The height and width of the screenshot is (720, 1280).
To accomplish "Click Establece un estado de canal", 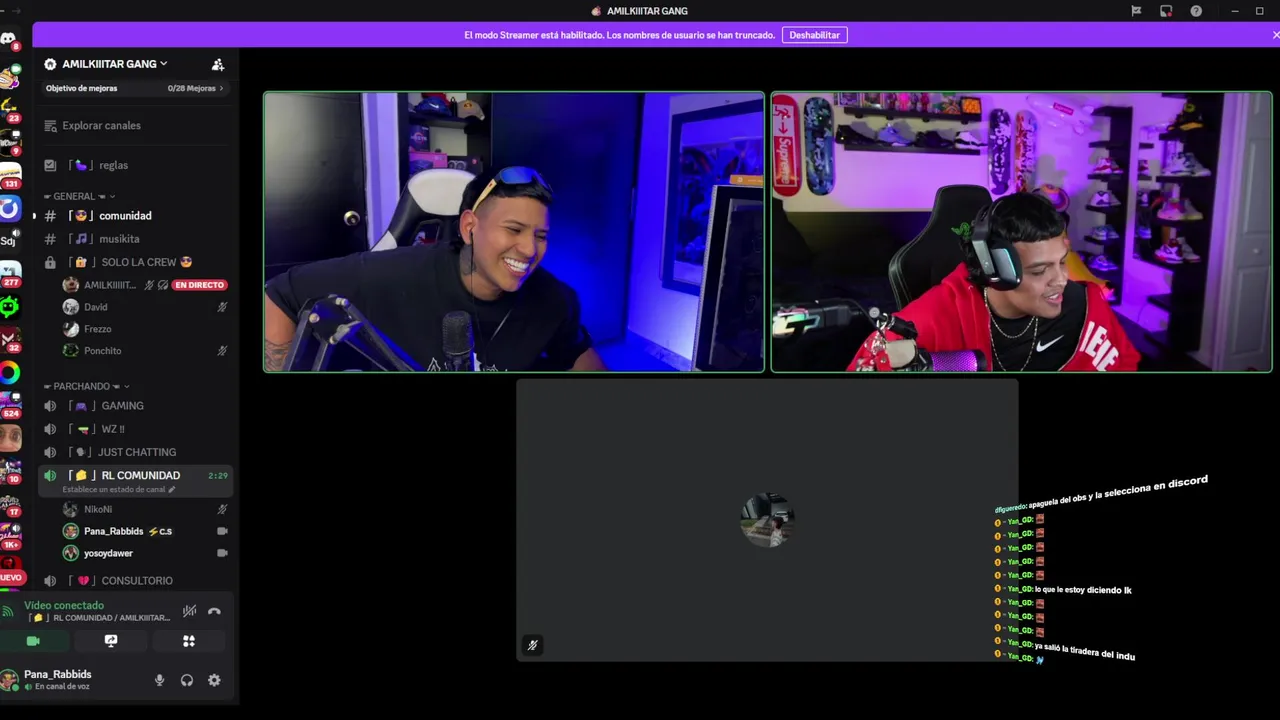I will click(x=113, y=490).
